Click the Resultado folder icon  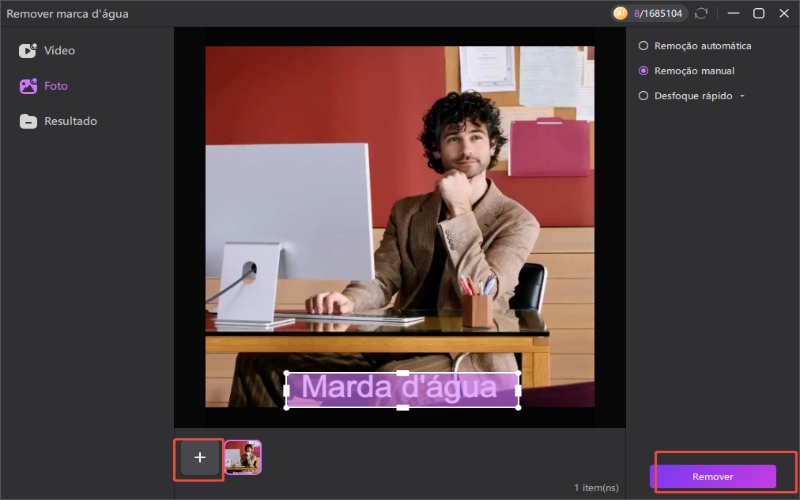pyautogui.click(x=28, y=121)
